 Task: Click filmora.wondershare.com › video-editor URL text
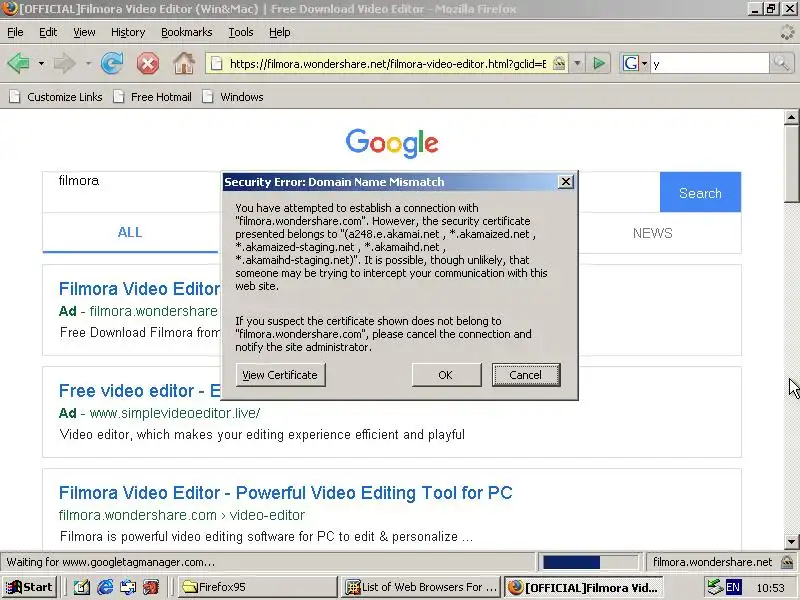[x=182, y=515]
